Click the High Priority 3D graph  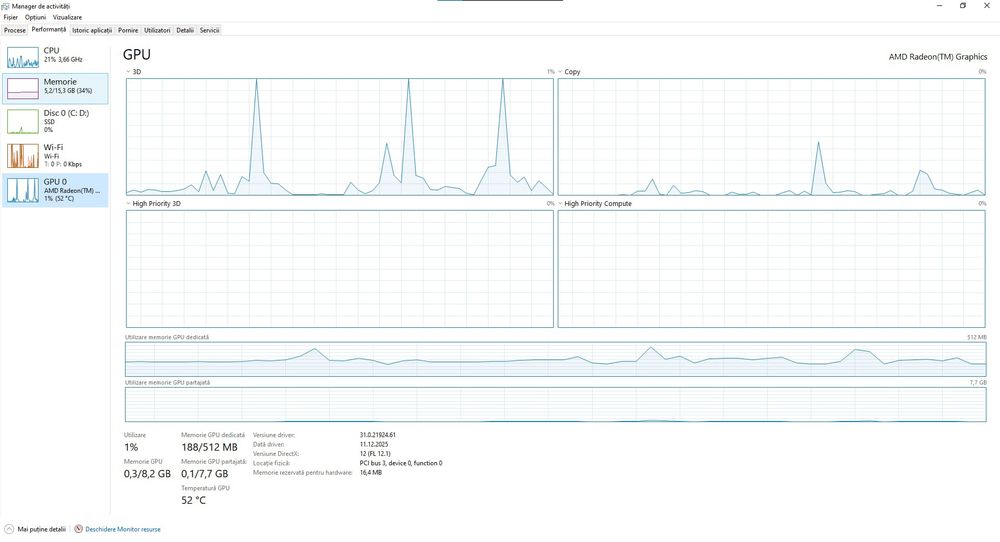pos(340,268)
